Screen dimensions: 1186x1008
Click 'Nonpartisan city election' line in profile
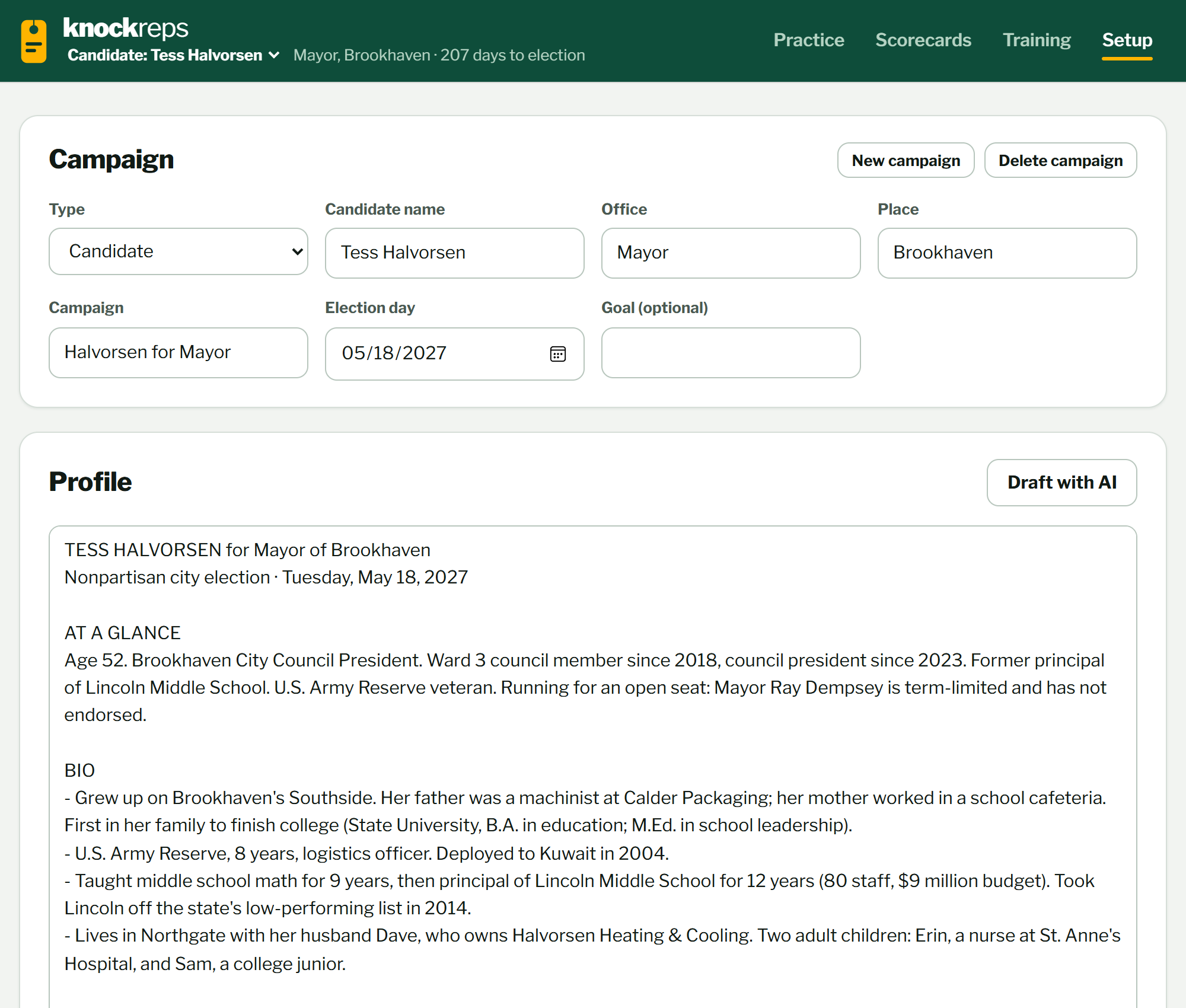coord(266,577)
